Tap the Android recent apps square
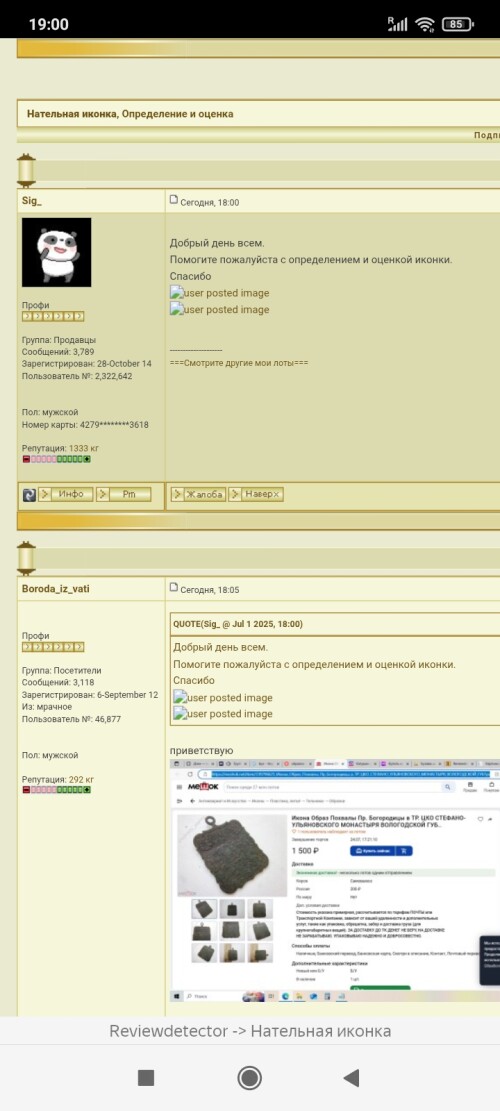 146,1078
